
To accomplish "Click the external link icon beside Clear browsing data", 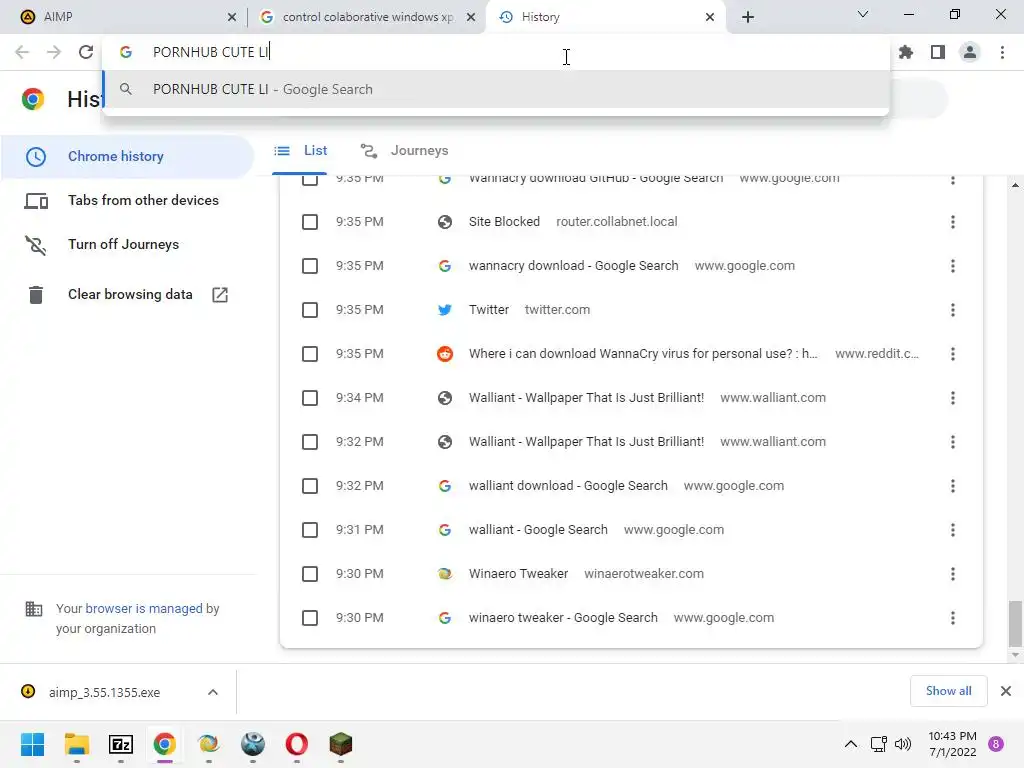I will [220, 295].
